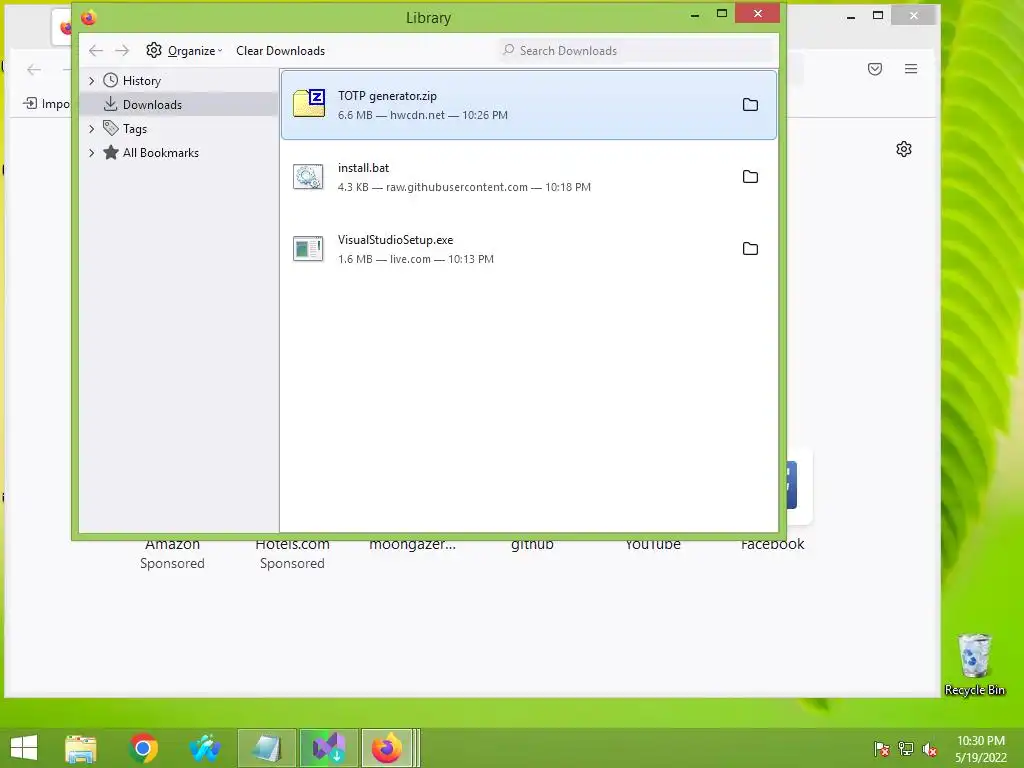Switch to Visual Studio Installer in taskbar
This screenshot has width=1024, height=768.
coord(328,748)
